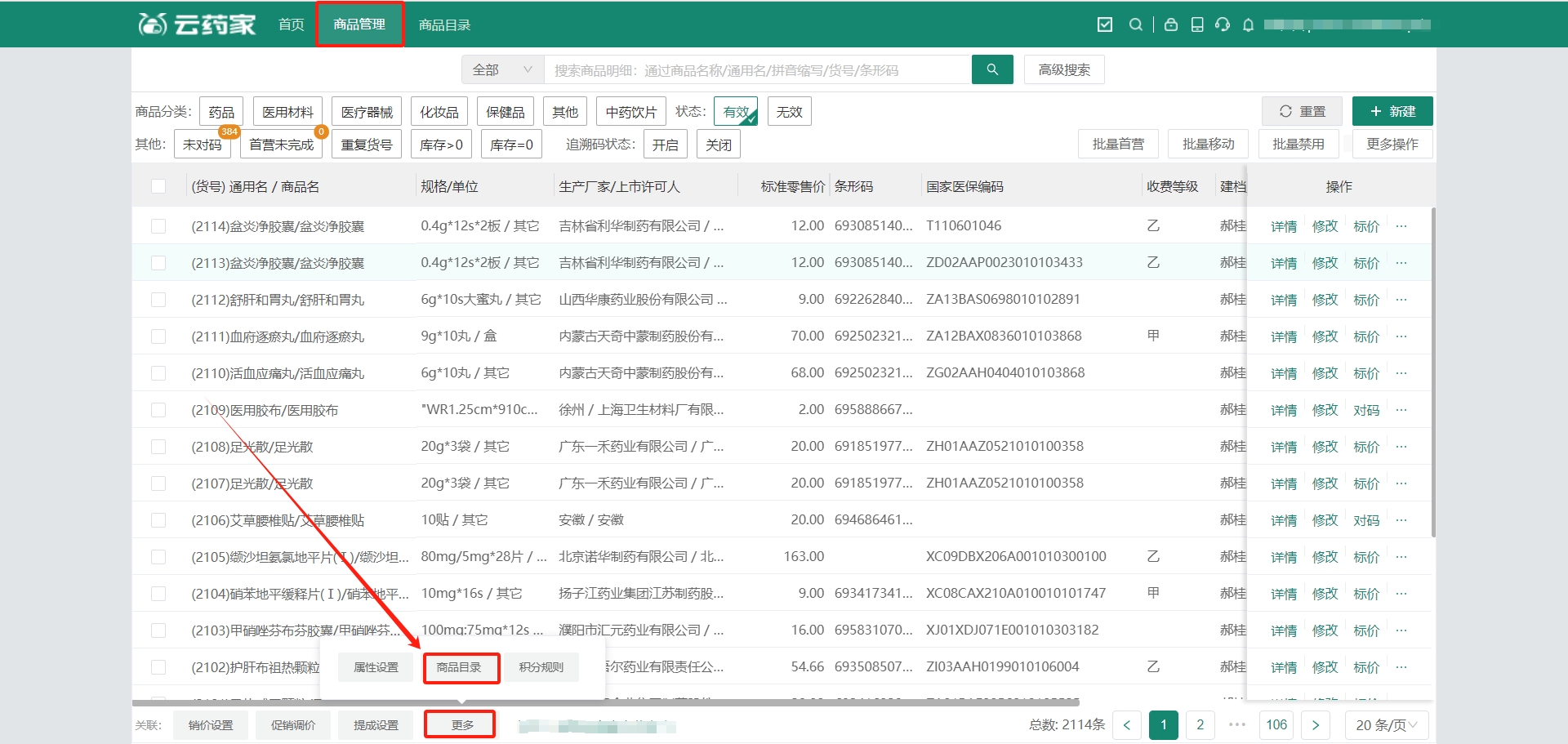The width and height of the screenshot is (1568, 744).
Task: Toggle the 无效 status filter
Action: point(789,112)
